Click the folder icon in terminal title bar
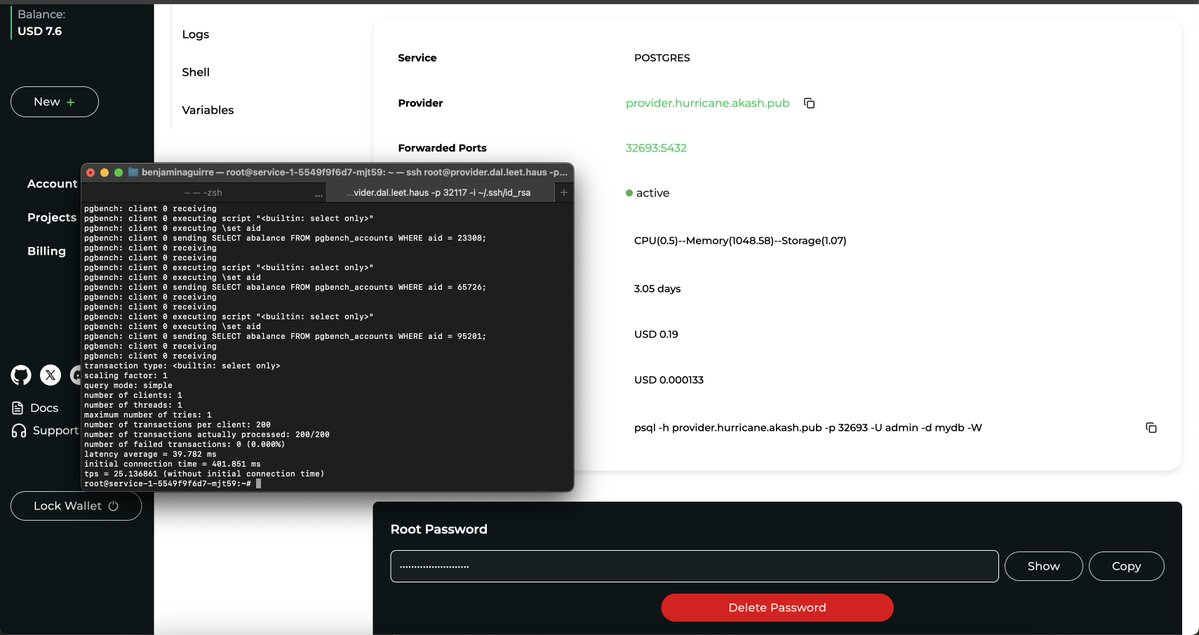This screenshot has width=1199, height=635. [133, 173]
